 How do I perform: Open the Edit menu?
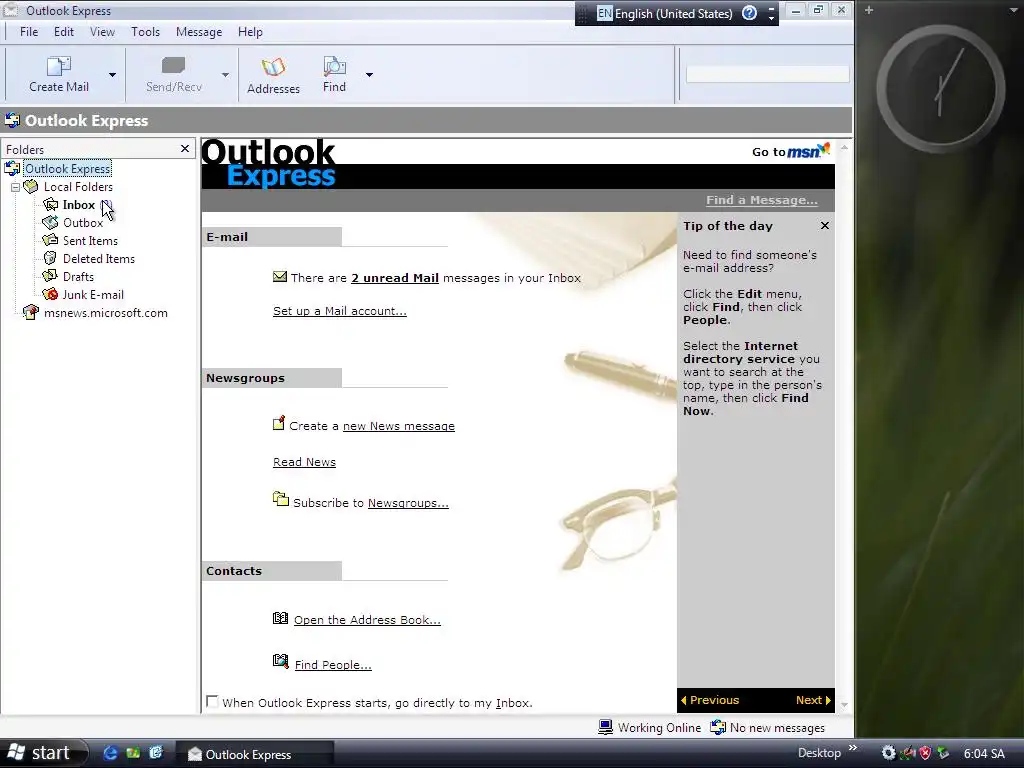tap(64, 32)
